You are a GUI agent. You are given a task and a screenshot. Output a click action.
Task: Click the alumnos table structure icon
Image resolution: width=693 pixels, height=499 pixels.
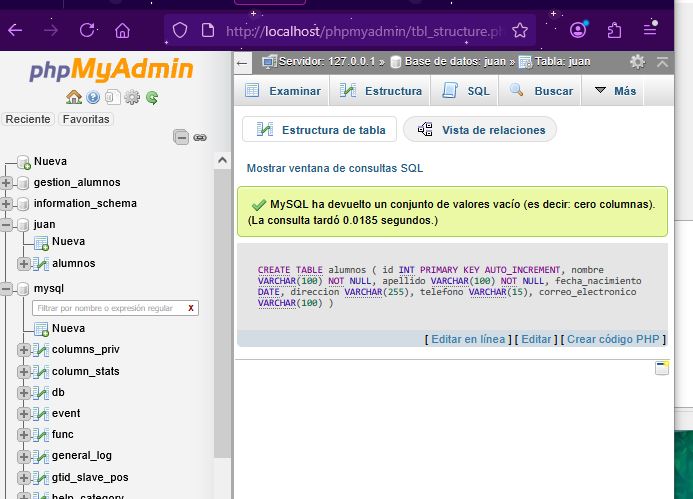41,264
